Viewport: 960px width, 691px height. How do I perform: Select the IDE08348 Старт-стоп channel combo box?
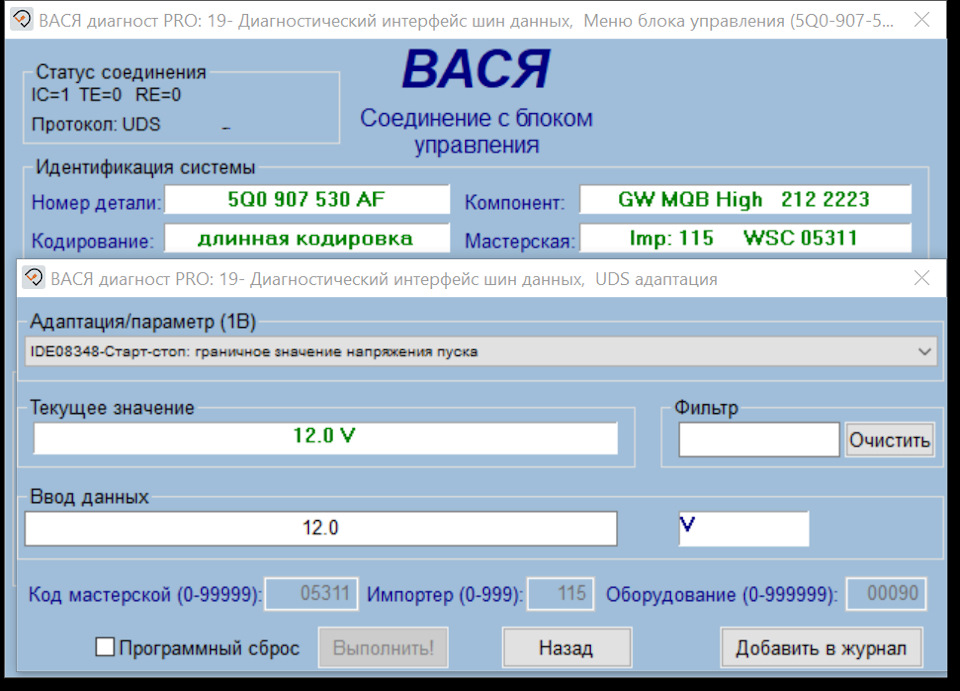tap(481, 352)
